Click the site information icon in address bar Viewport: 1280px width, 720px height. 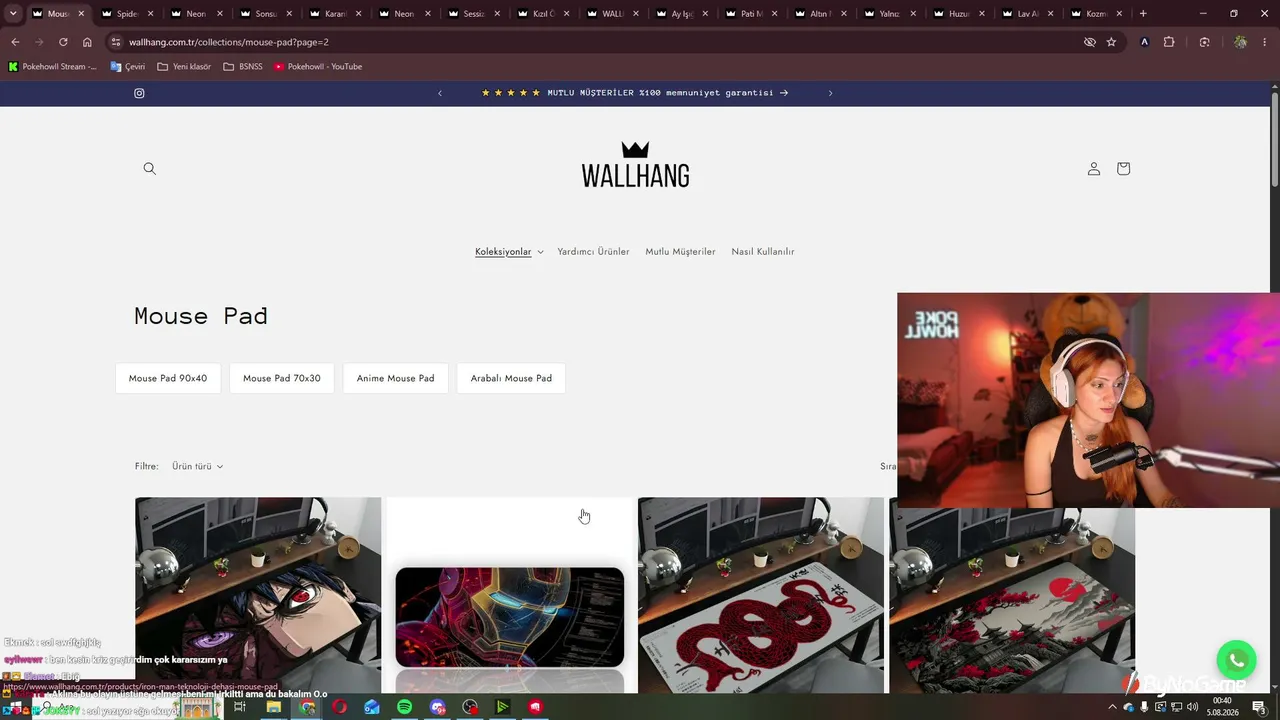(116, 42)
